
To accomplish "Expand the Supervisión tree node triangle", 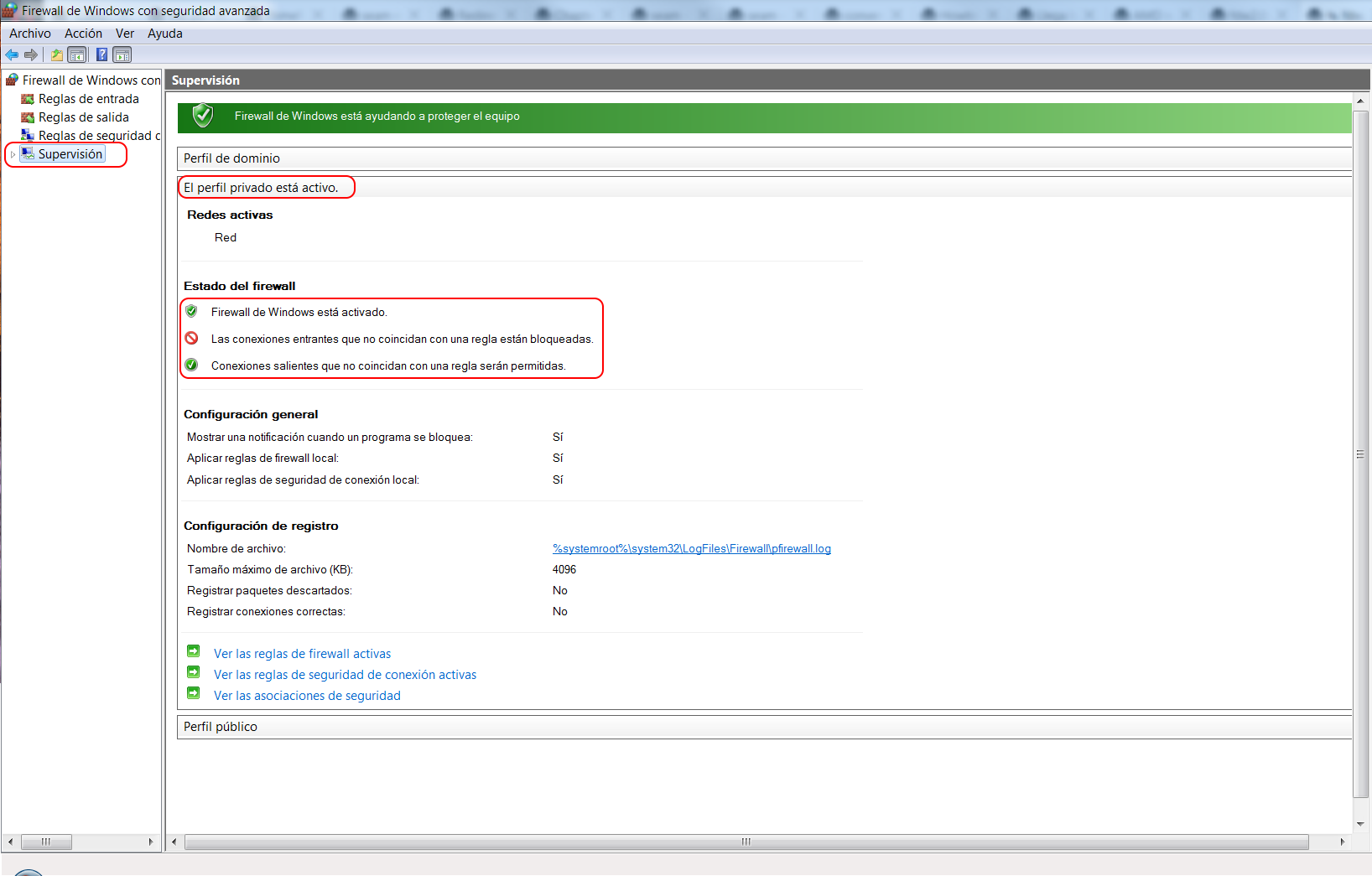I will [x=13, y=154].
